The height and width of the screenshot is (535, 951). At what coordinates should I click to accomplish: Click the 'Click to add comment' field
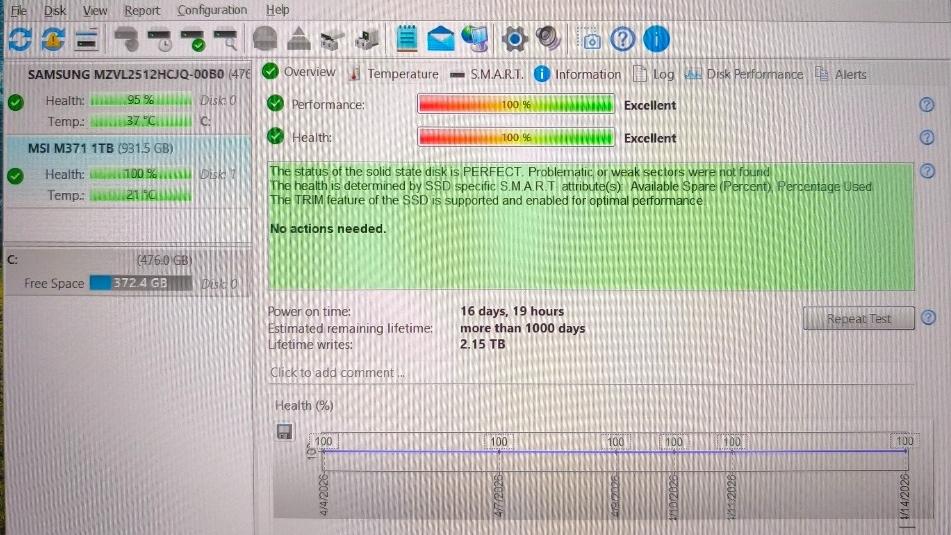591,372
